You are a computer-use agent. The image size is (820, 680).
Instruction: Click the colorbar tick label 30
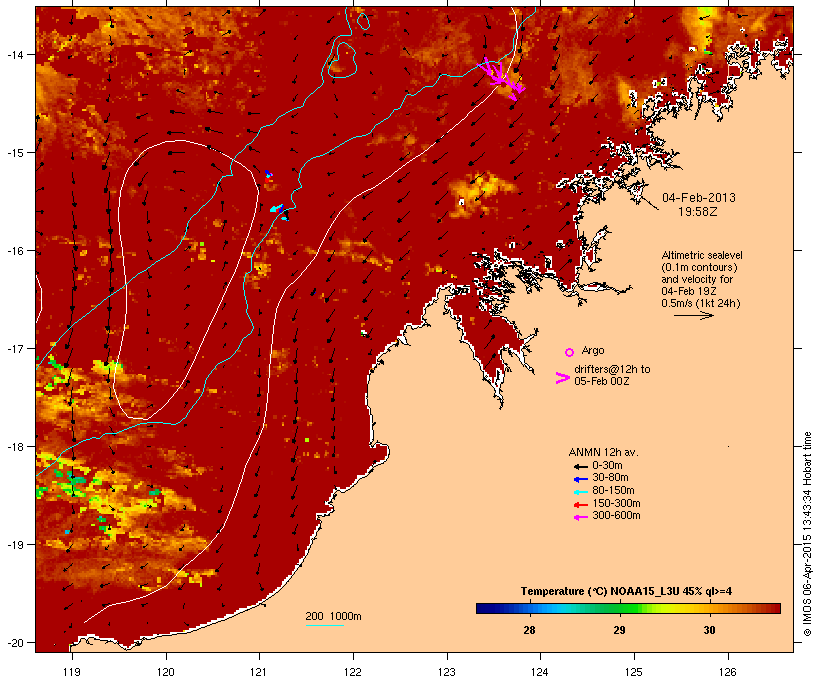click(x=709, y=630)
